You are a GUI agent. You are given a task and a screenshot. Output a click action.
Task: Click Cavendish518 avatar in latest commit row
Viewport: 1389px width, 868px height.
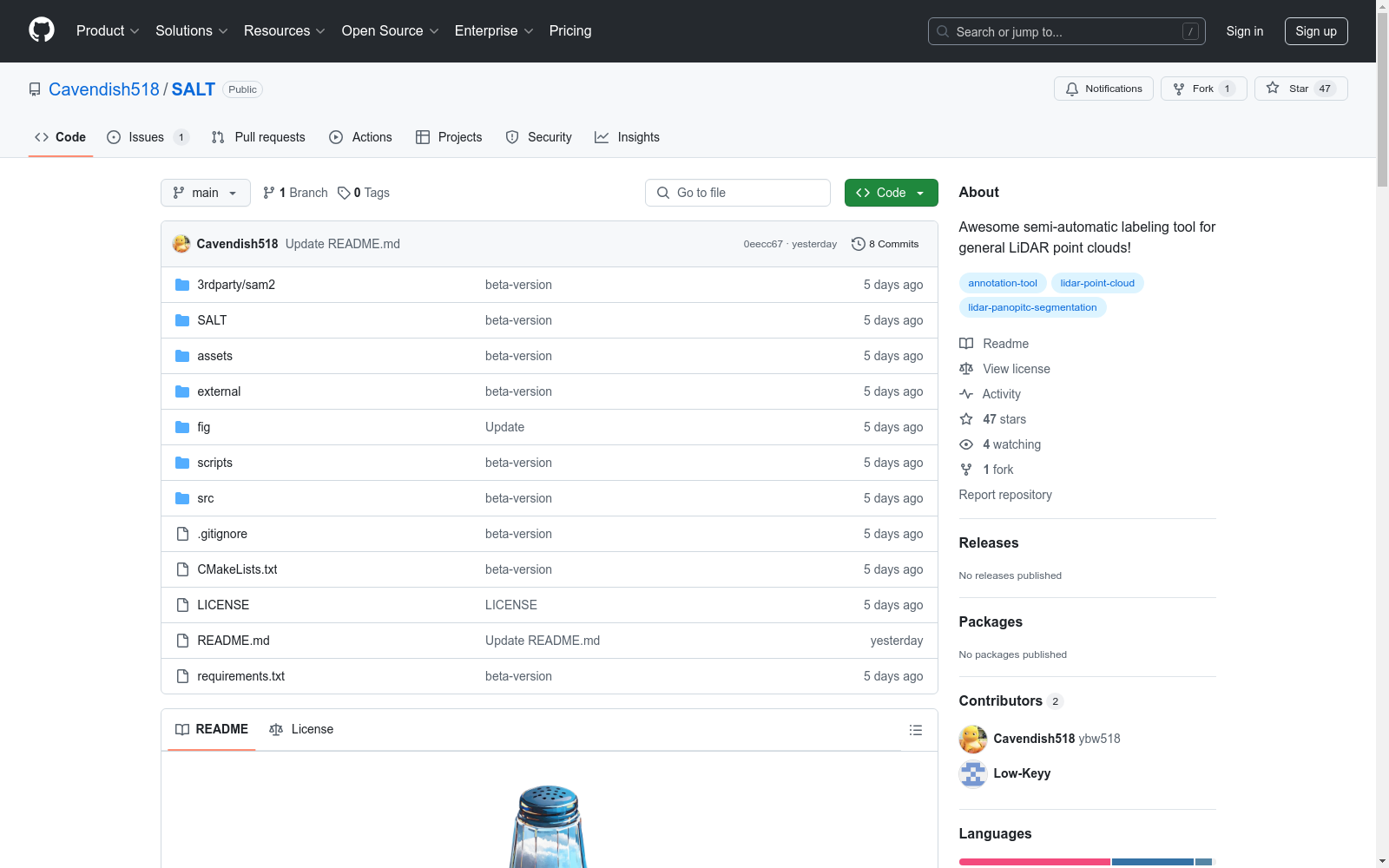(x=181, y=244)
